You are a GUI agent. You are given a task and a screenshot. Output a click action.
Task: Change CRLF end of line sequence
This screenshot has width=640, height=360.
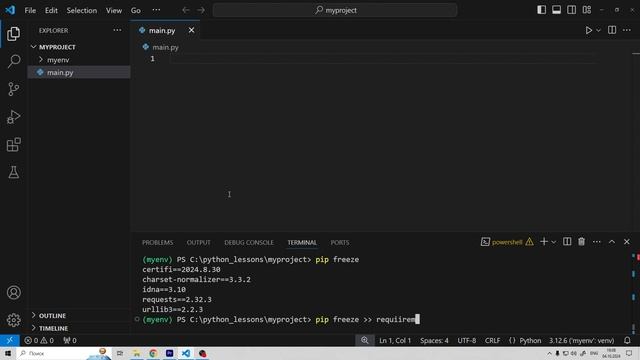[x=492, y=340]
